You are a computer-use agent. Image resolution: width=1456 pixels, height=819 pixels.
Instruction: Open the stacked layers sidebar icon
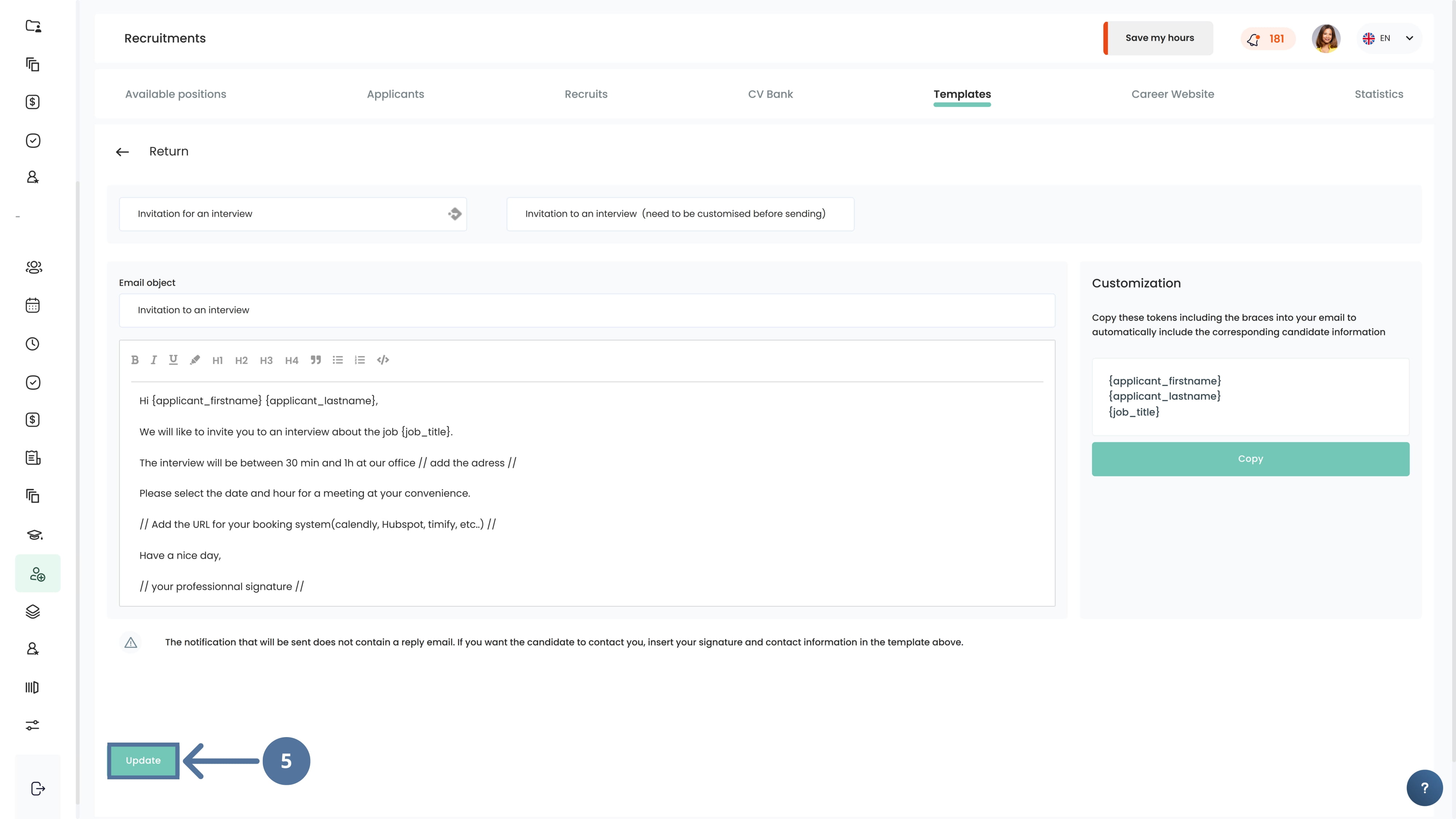tap(33, 612)
